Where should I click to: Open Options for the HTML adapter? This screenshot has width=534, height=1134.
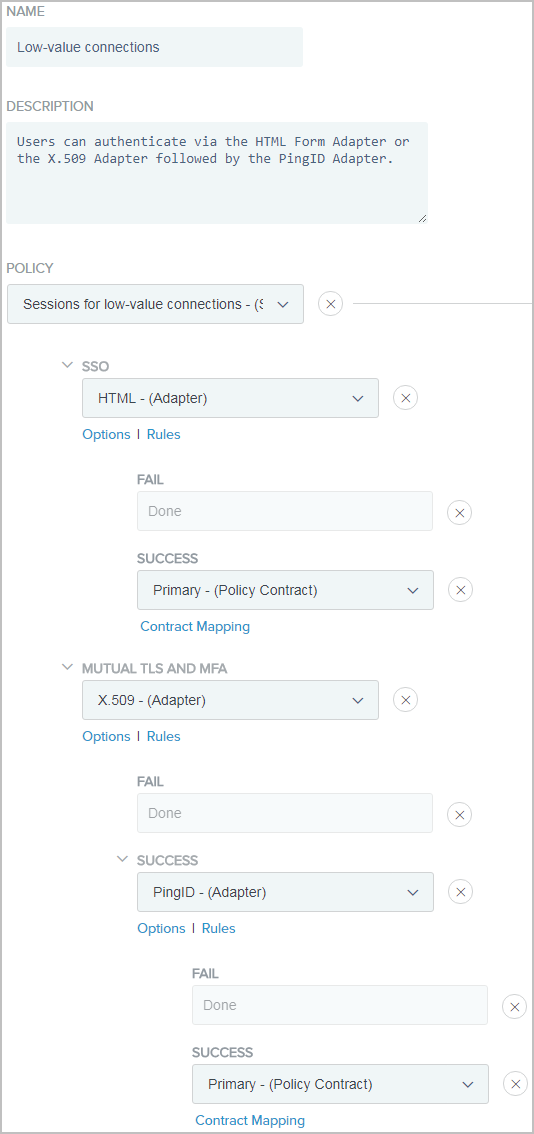(x=106, y=435)
